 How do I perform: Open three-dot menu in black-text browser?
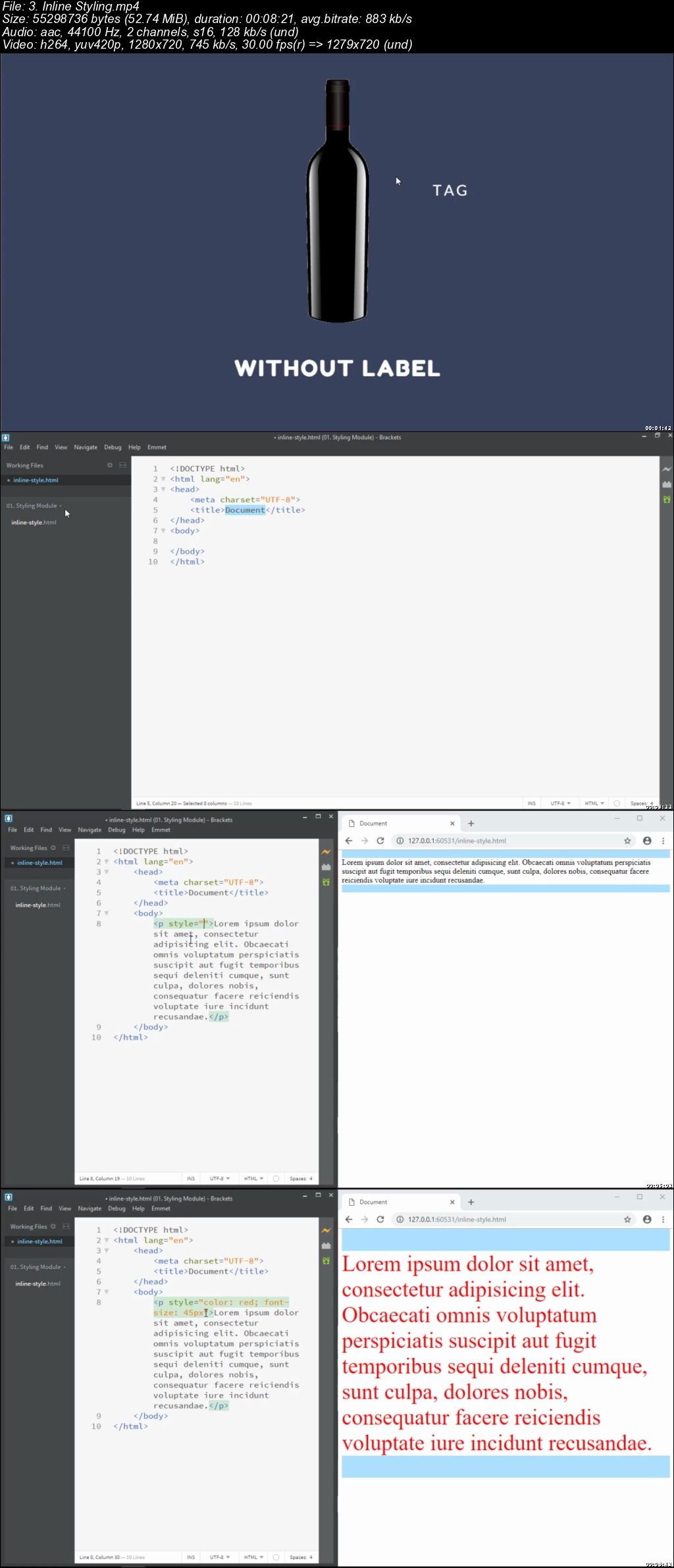pos(663,840)
